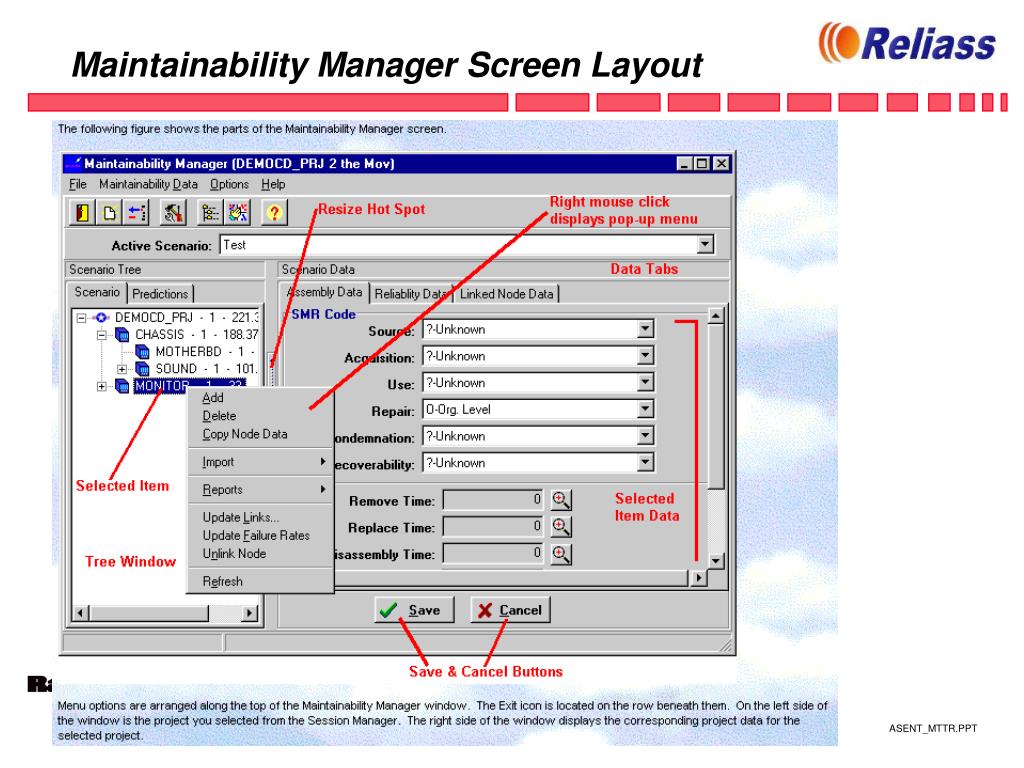Click the blue arrow and red minus toolbar icon
Image resolution: width=1024 pixels, height=768 pixels.
pyautogui.click(x=136, y=212)
